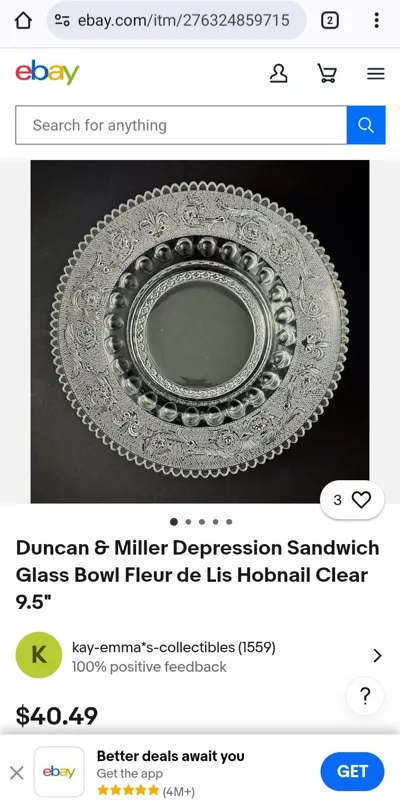This screenshot has width=400, height=800.
Task: Tap the site info icon in address bar
Action: (x=62, y=20)
